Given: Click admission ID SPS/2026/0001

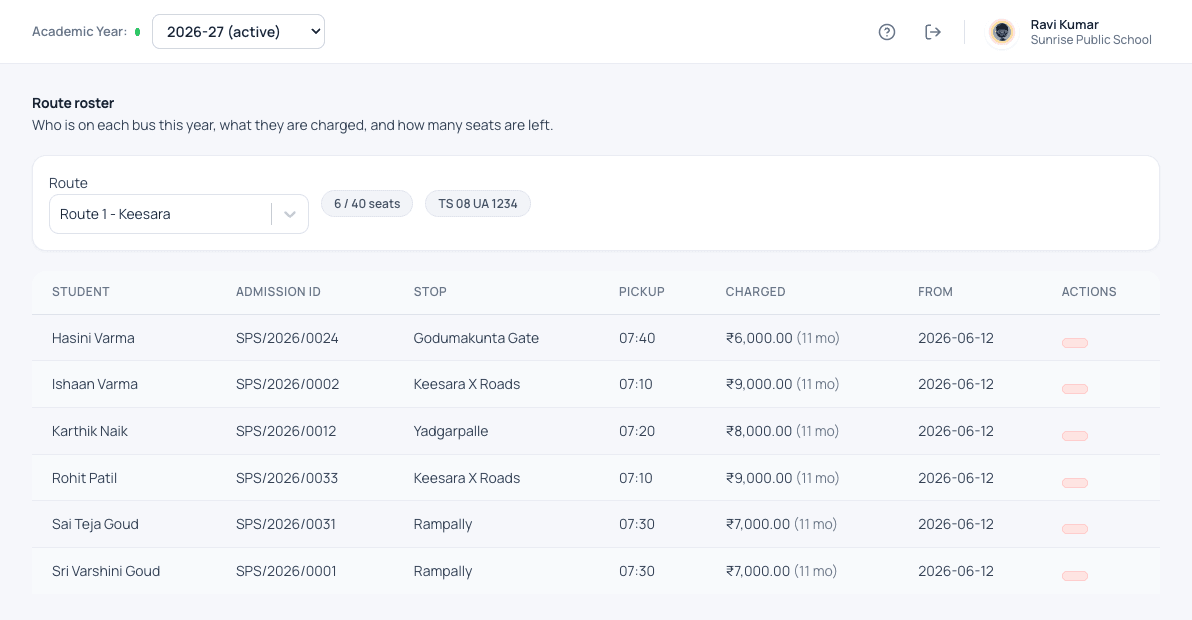Looking at the screenshot, I should (286, 571).
